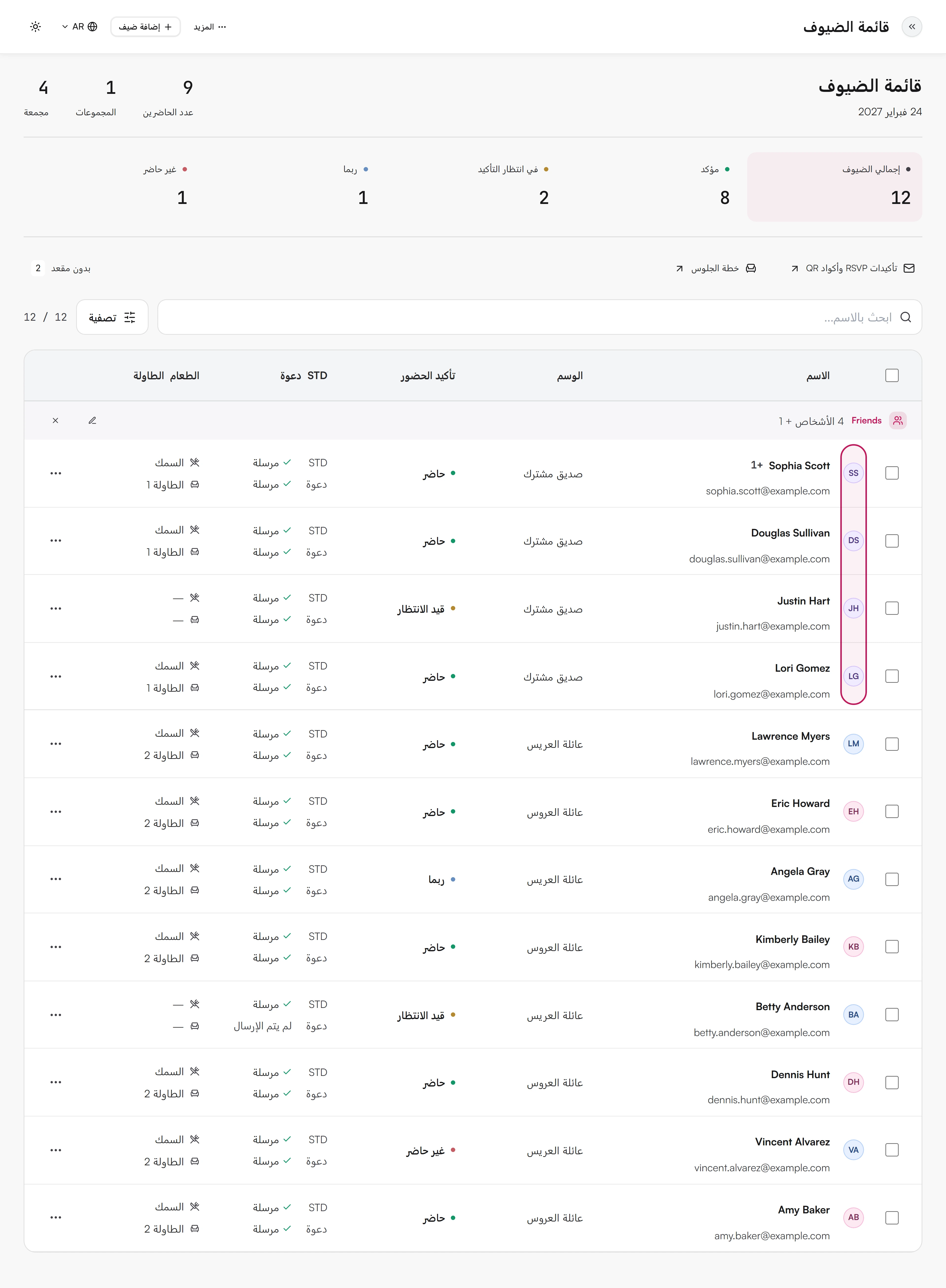The width and height of the screenshot is (946, 1288).
Task: Click the Friends group people icon
Action: tap(898, 421)
